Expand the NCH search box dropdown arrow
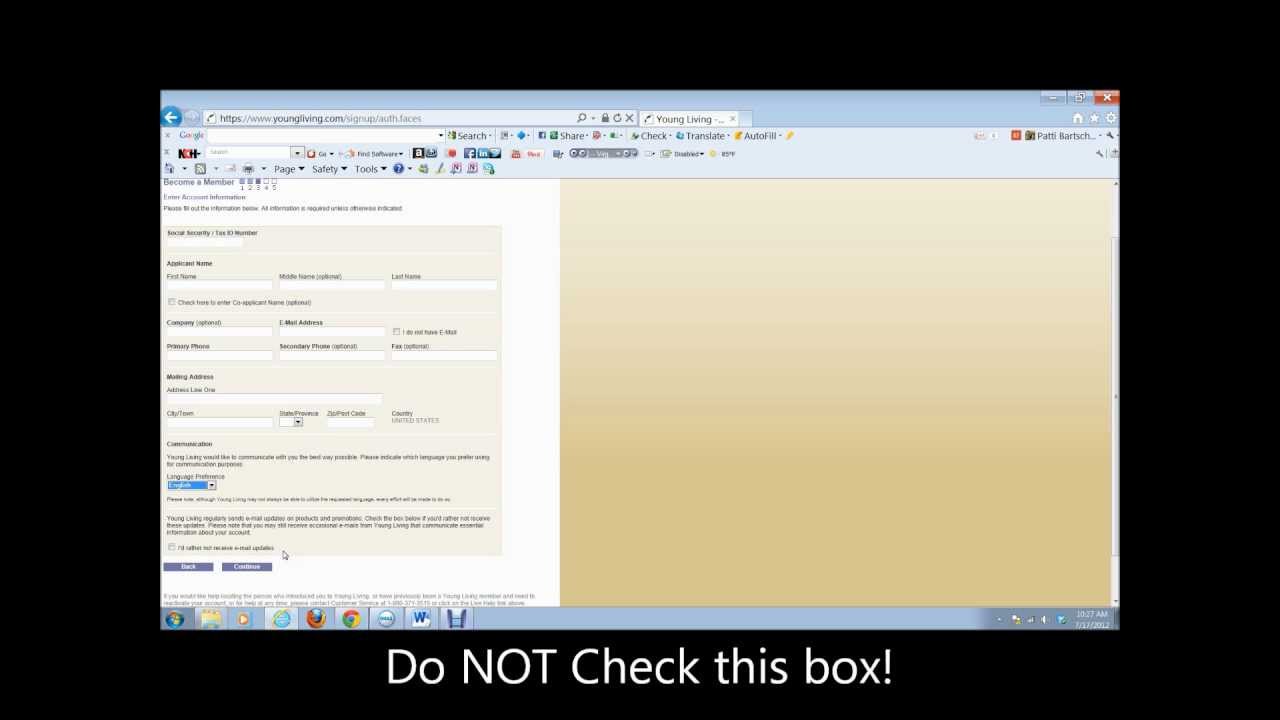The height and width of the screenshot is (720, 1280). [297, 153]
